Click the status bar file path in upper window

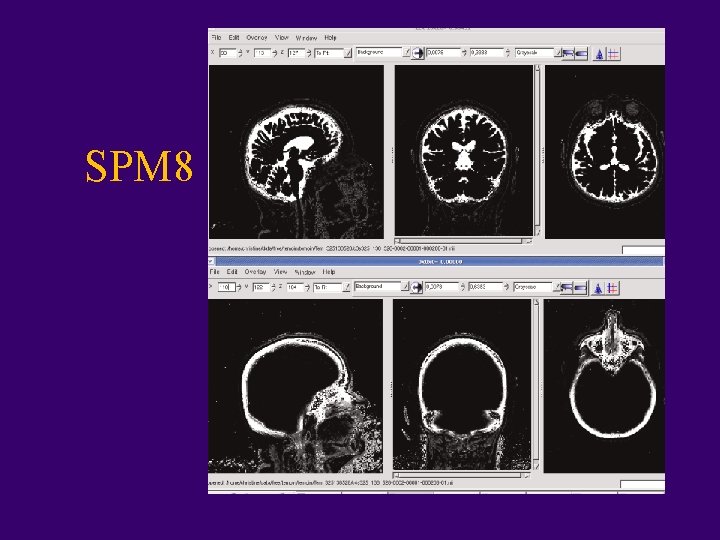point(332,249)
